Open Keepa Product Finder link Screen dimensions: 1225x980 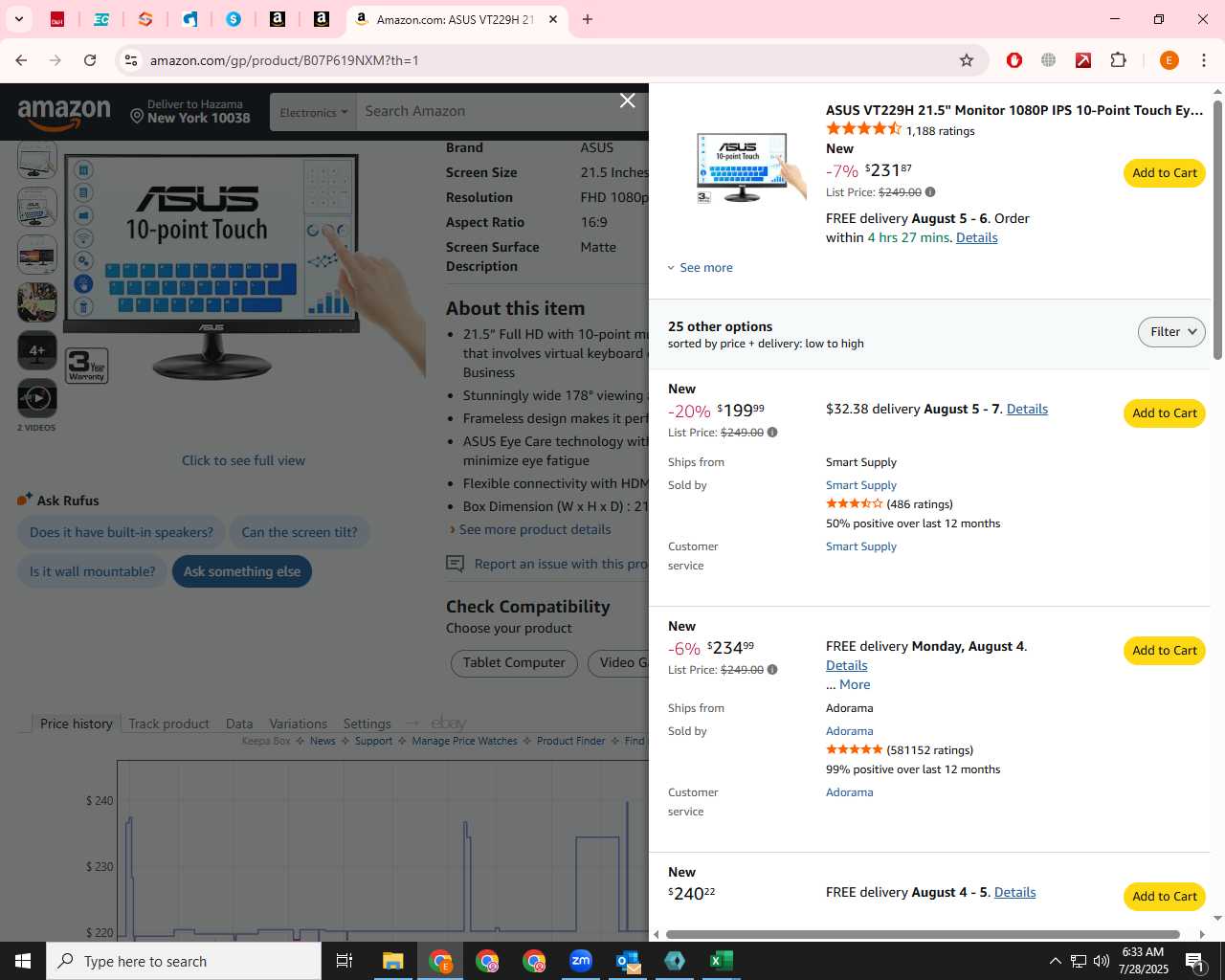pos(571,741)
